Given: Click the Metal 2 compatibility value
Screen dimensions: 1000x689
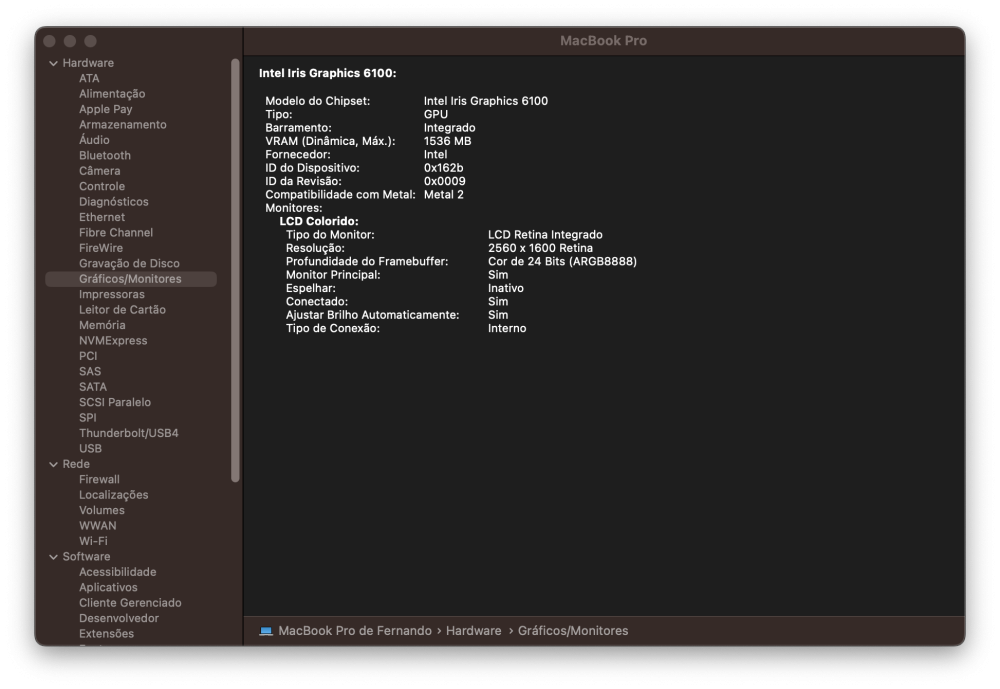Looking at the screenshot, I should [x=444, y=195].
